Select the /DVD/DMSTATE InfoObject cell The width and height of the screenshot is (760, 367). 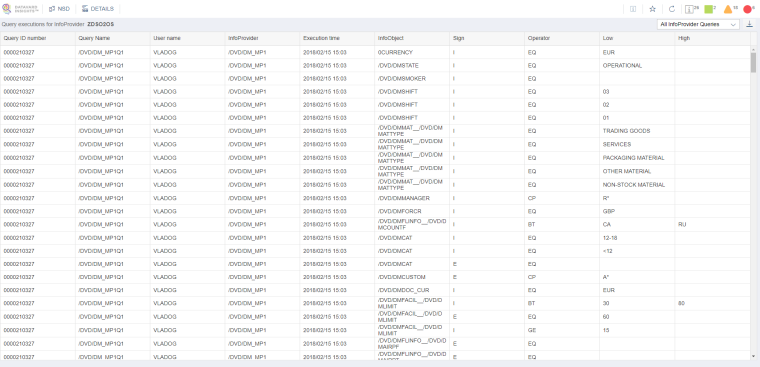[x=412, y=65]
